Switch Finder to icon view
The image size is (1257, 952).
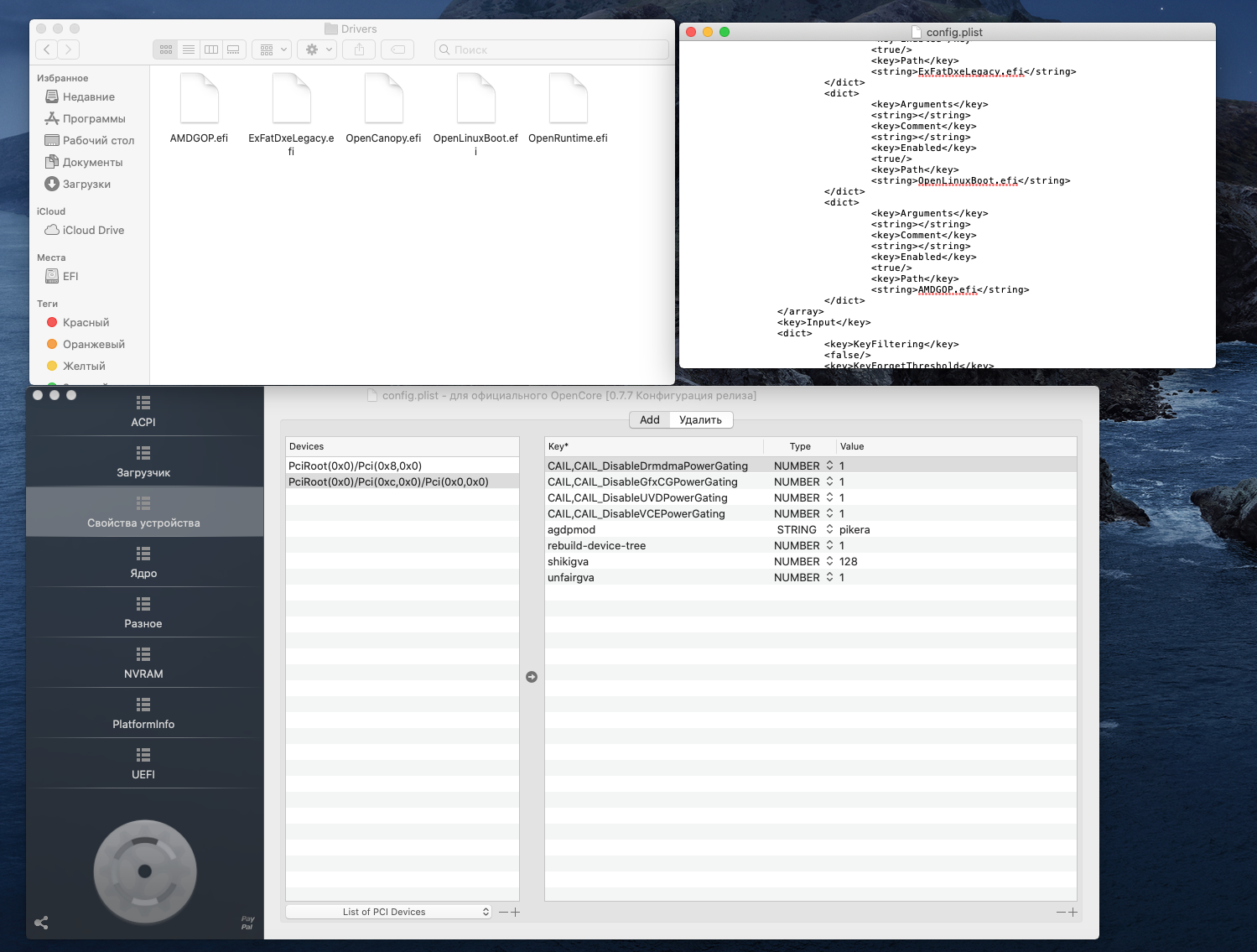point(166,49)
